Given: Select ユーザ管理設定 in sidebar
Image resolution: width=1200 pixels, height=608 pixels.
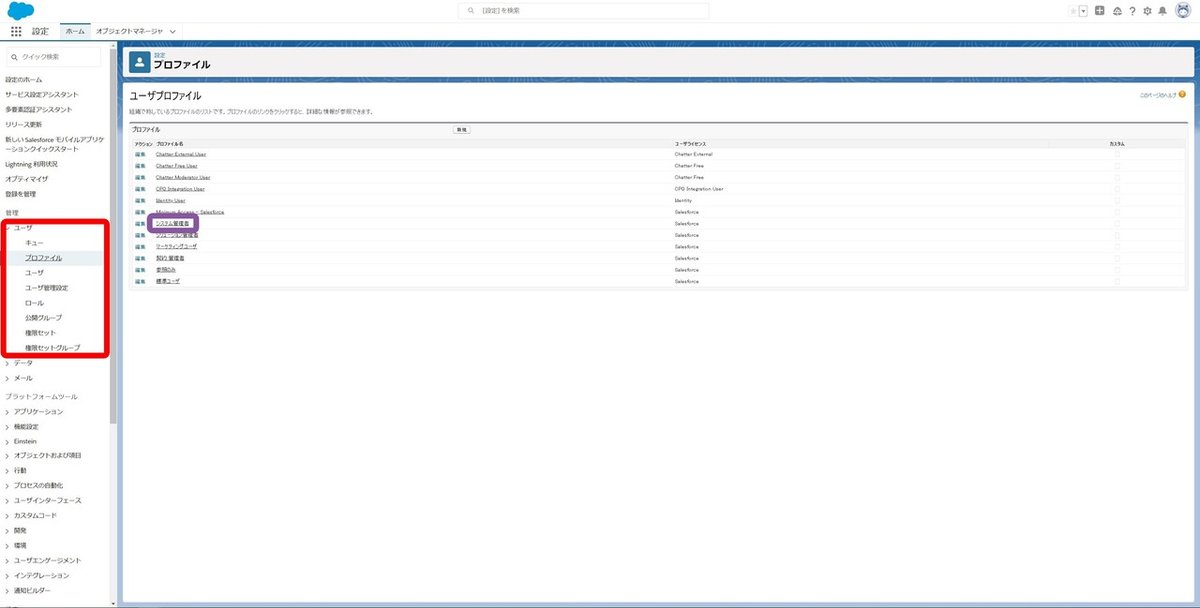Looking at the screenshot, I should 46,288.
